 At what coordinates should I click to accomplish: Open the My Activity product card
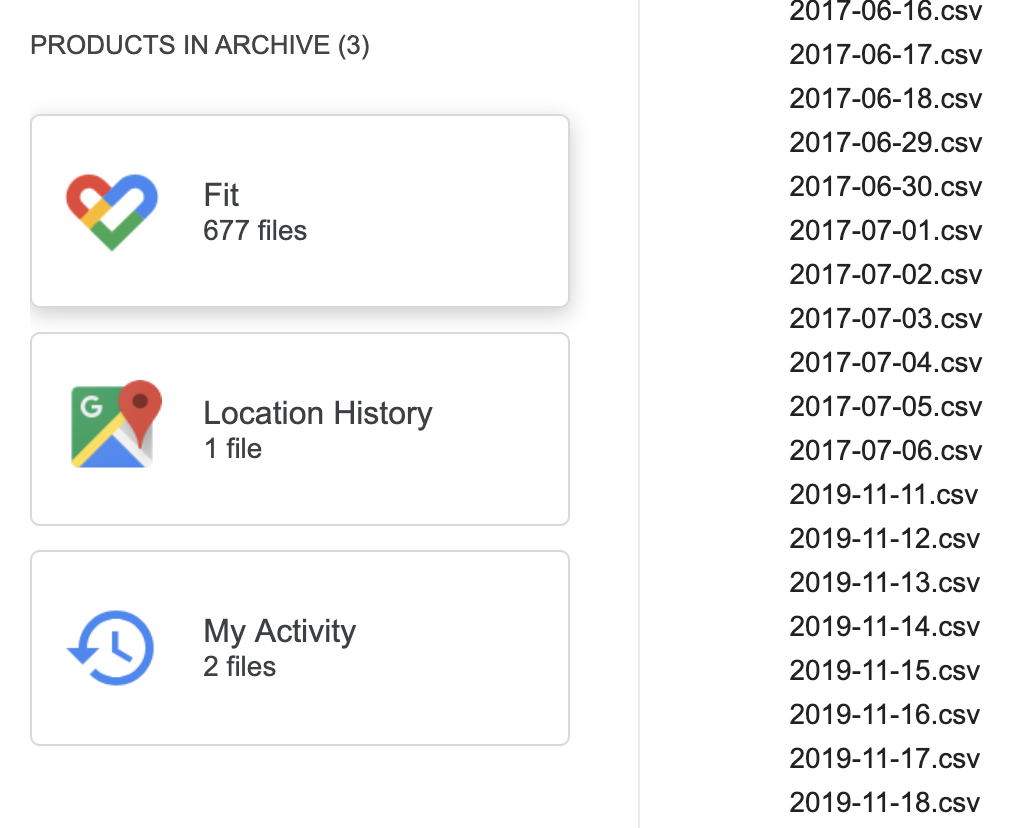pyautogui.click(x=300, y=647)
